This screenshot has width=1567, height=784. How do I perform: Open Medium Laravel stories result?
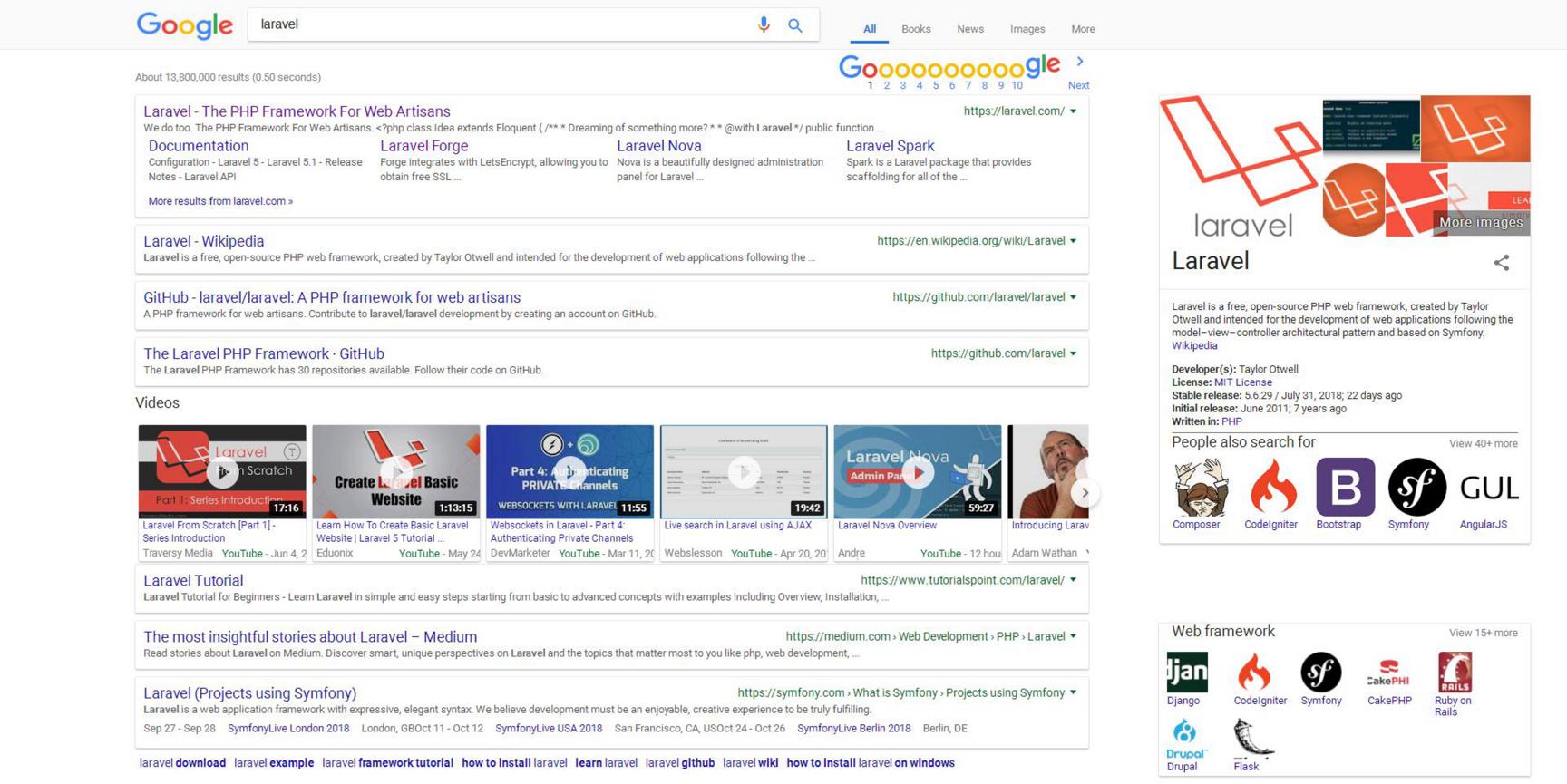pyautogui.click(x=310, y=636)
